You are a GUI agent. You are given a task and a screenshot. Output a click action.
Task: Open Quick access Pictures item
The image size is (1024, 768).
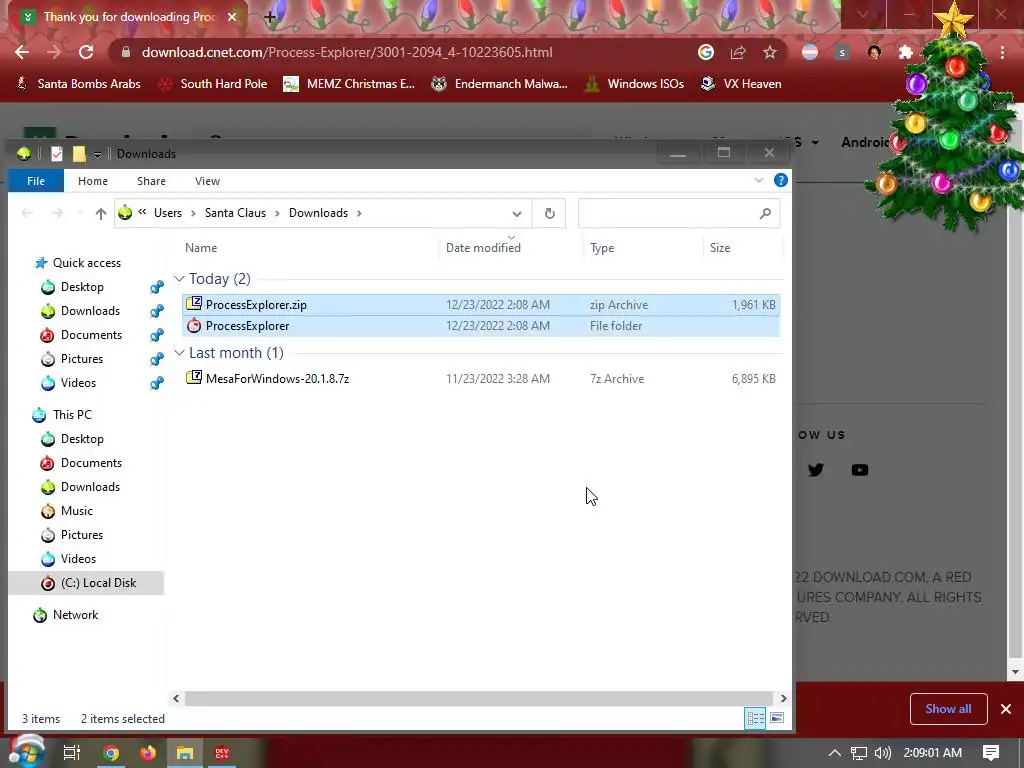click(x=82, y=359)
